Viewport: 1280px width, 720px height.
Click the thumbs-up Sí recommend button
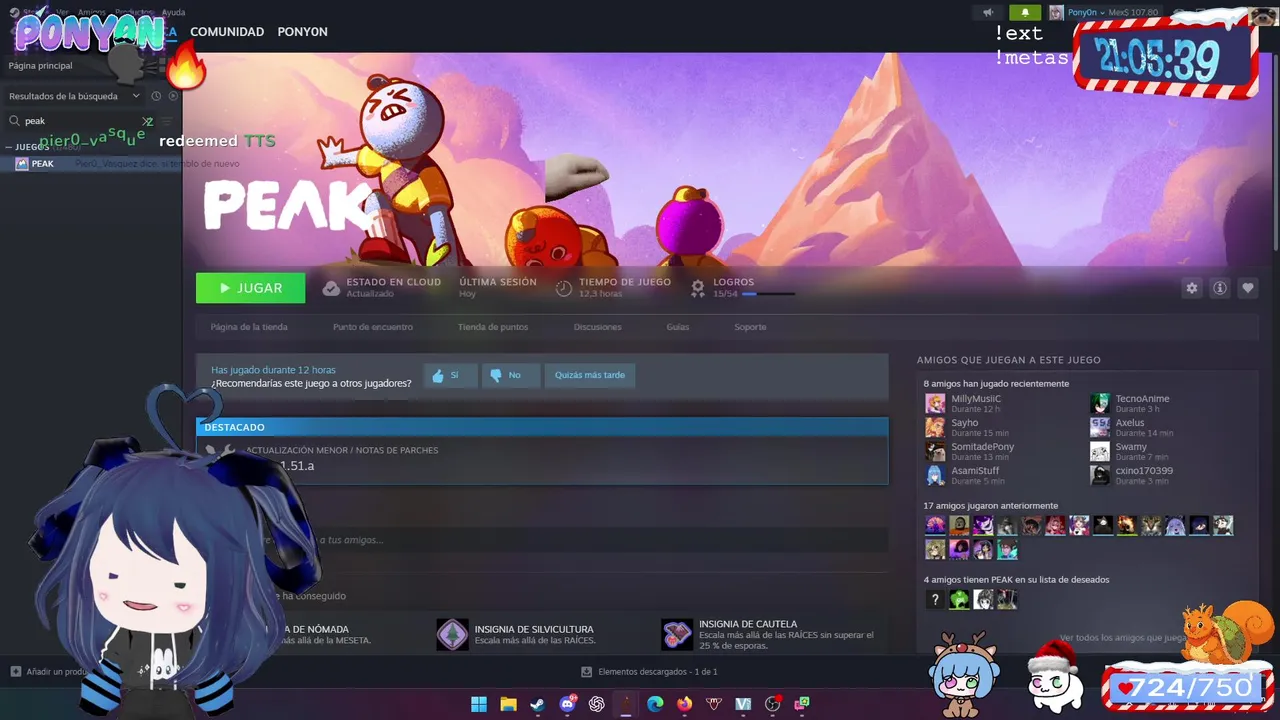[450, 375]
